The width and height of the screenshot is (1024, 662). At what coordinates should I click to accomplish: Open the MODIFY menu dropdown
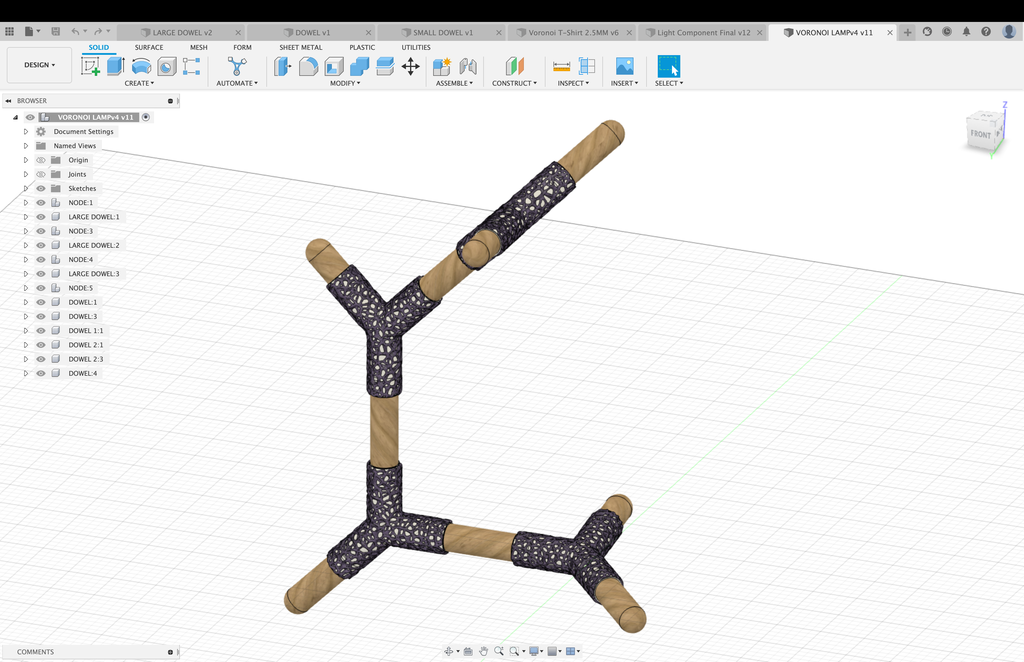pos(345,83)
